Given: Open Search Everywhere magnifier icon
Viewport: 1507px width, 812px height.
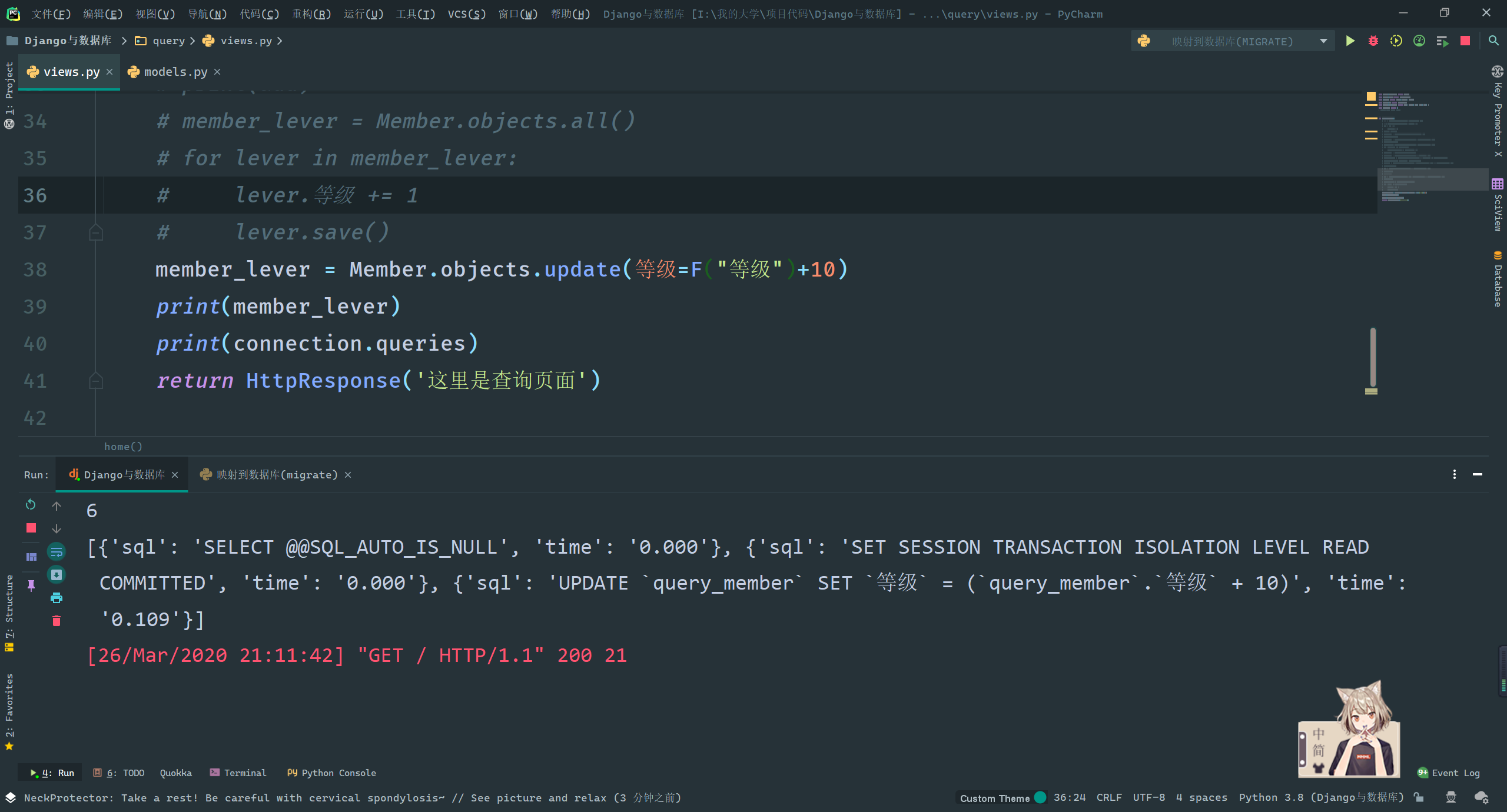Looking at the screenshot, I should [1493, 41].
